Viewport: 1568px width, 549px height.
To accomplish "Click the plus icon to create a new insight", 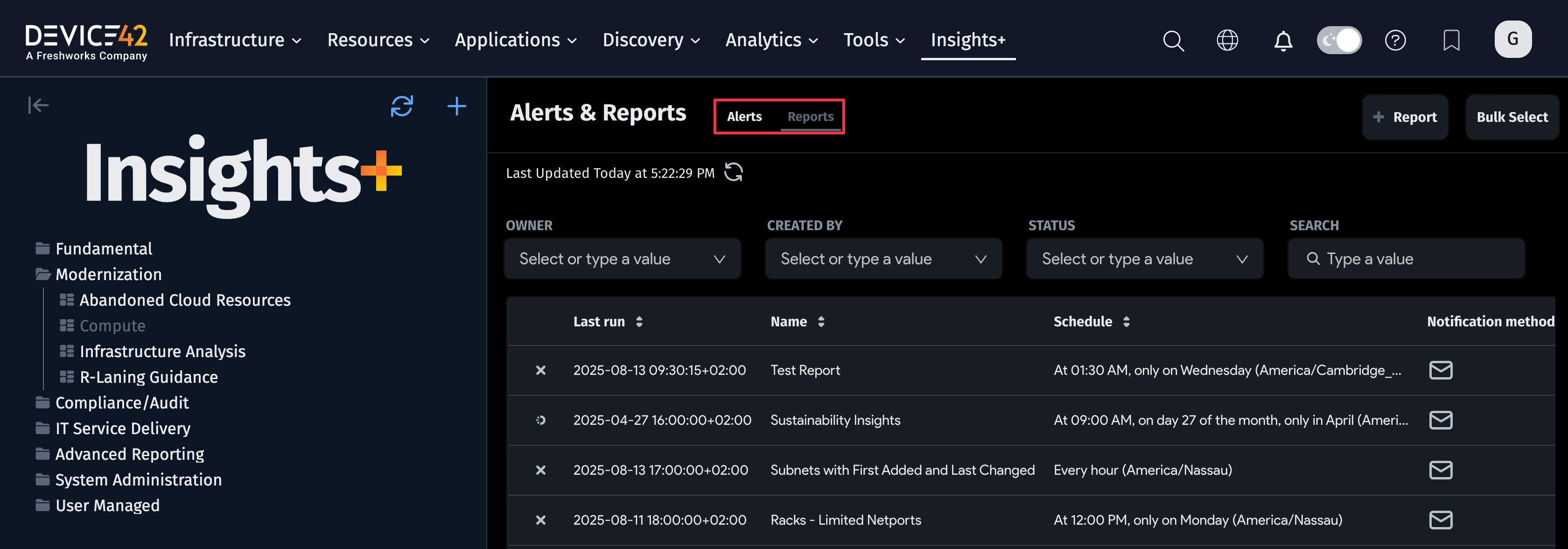I will (456, 106).
